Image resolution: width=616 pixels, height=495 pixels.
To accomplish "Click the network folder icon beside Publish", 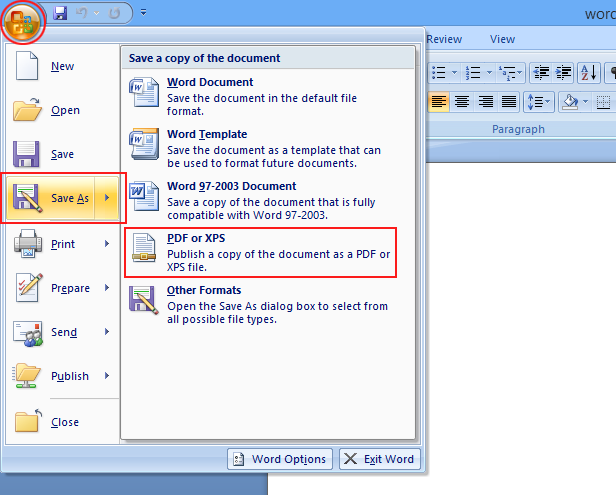I will pos(27,376).
